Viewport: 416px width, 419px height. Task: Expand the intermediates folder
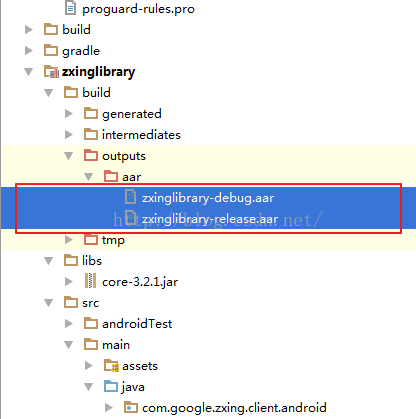click(x=69, y=135)
